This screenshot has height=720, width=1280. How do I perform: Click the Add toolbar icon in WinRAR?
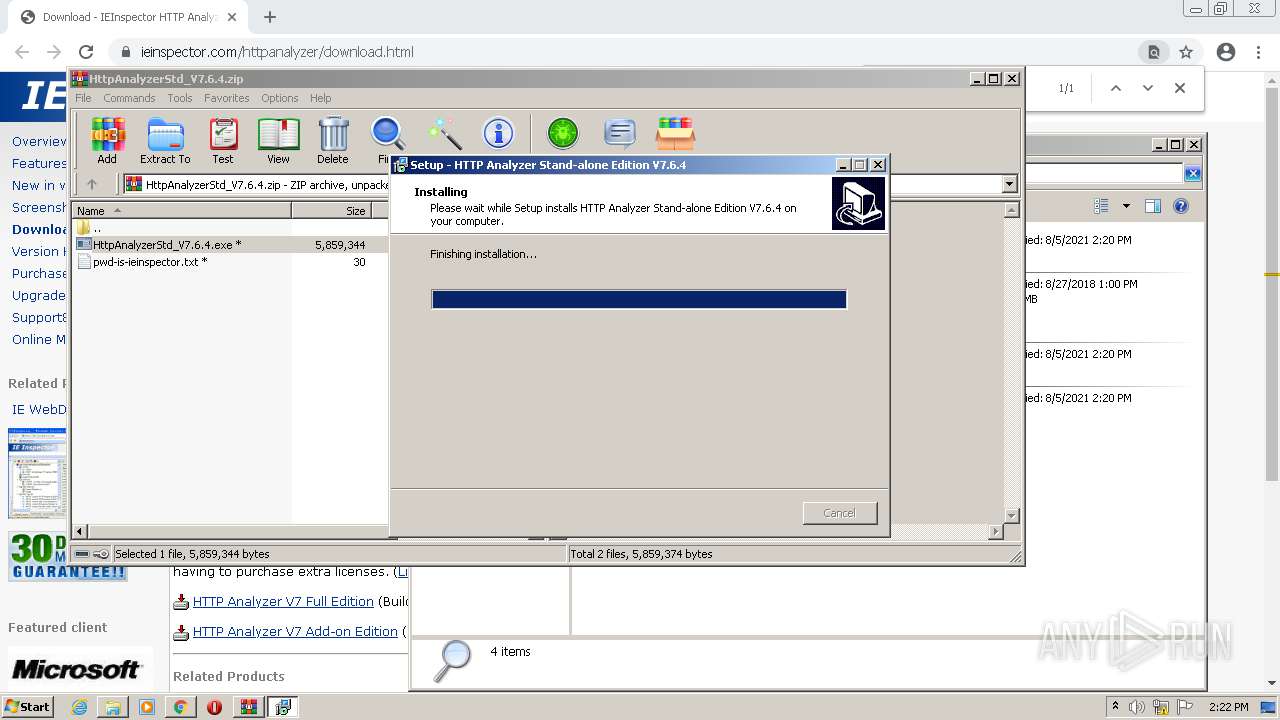[x=107, y=141]
